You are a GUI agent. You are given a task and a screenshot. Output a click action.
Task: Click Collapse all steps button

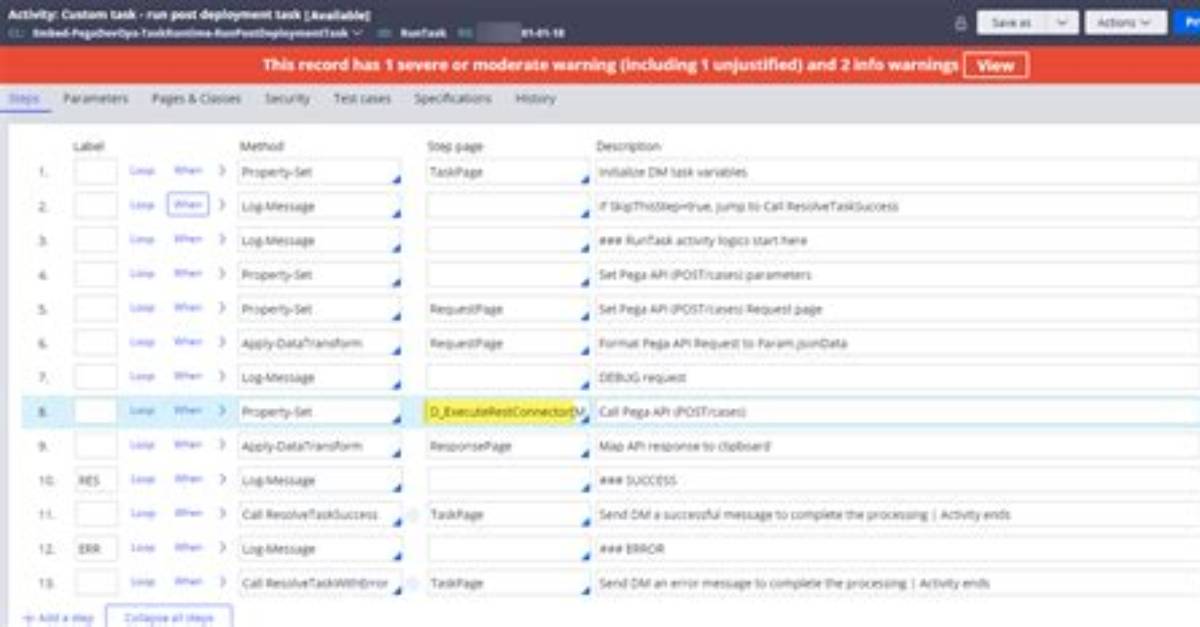(169, 618)
